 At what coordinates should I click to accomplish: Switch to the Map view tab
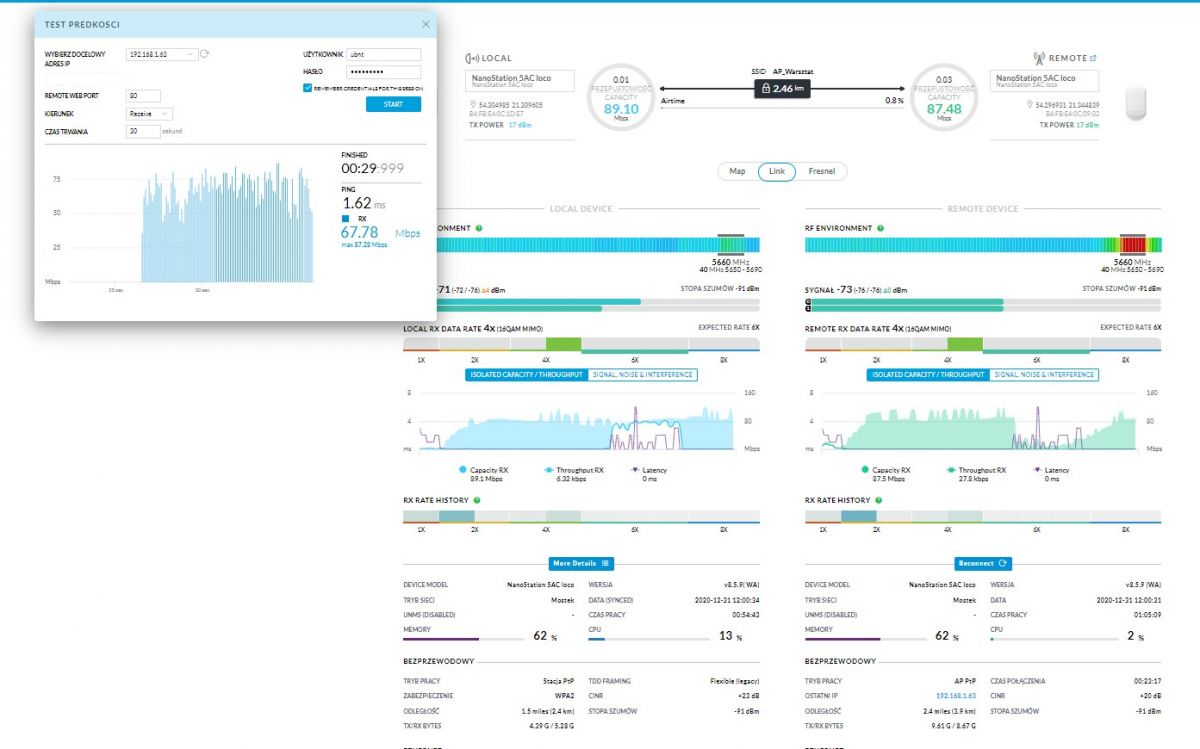pos(737,171)
